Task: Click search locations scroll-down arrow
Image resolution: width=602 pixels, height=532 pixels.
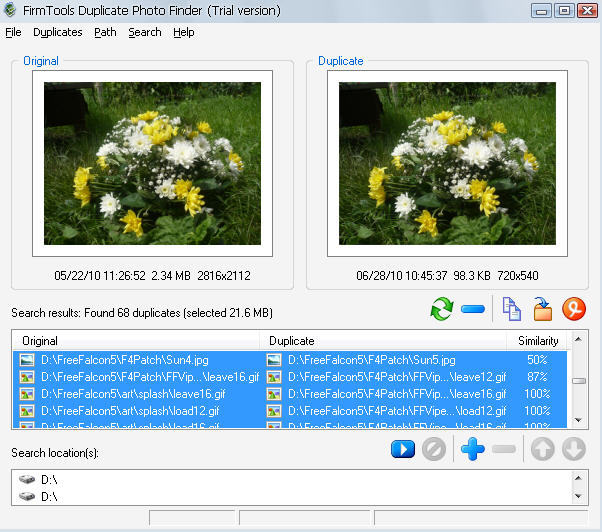Action: (578, 496)
